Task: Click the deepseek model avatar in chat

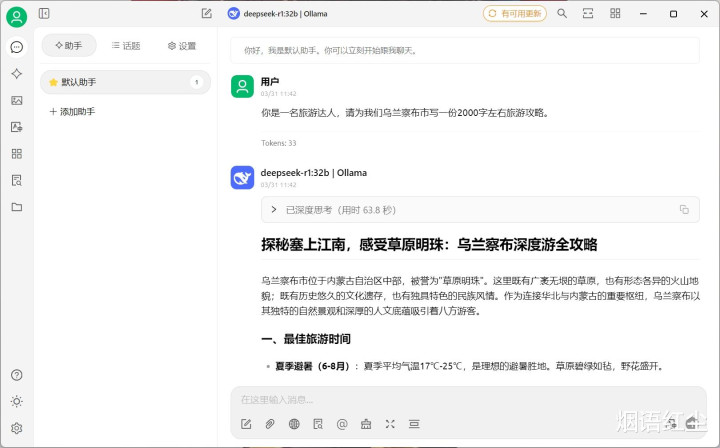Action: click(242, 178)
